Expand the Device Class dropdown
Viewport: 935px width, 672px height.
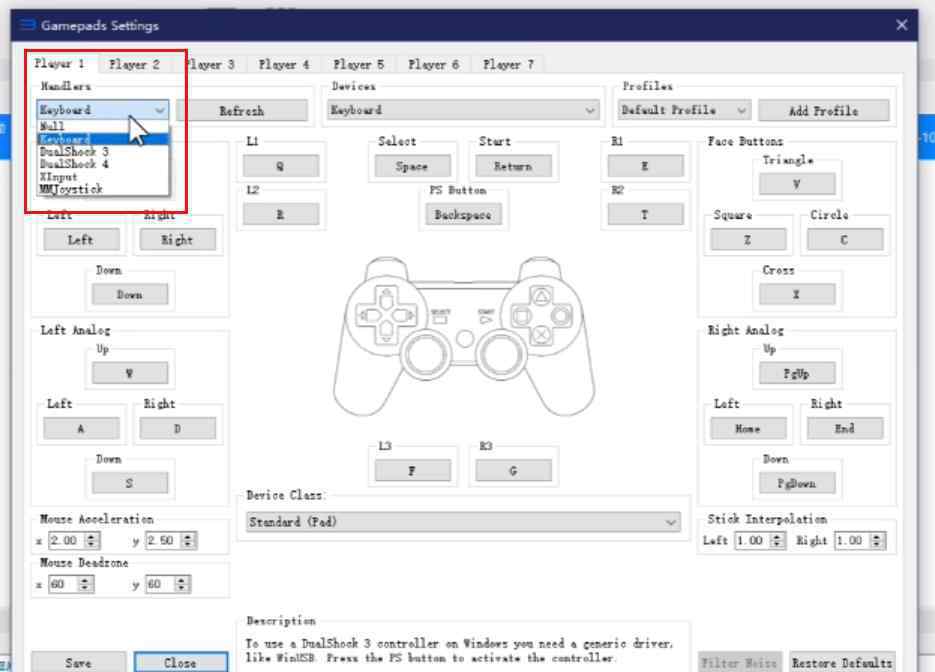click(x=463, y=522)
